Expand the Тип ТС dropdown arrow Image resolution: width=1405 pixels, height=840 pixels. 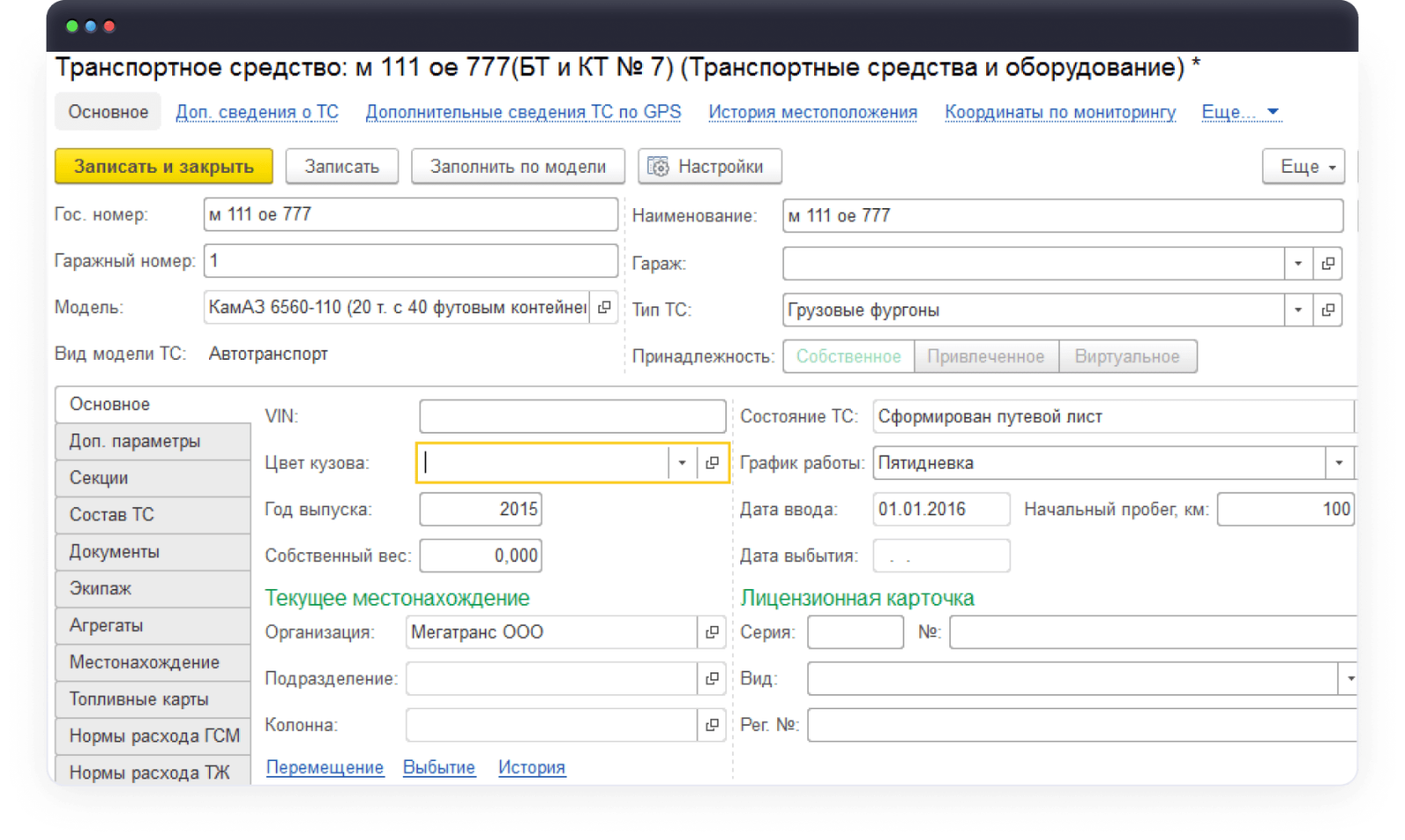coord(1298,310)
